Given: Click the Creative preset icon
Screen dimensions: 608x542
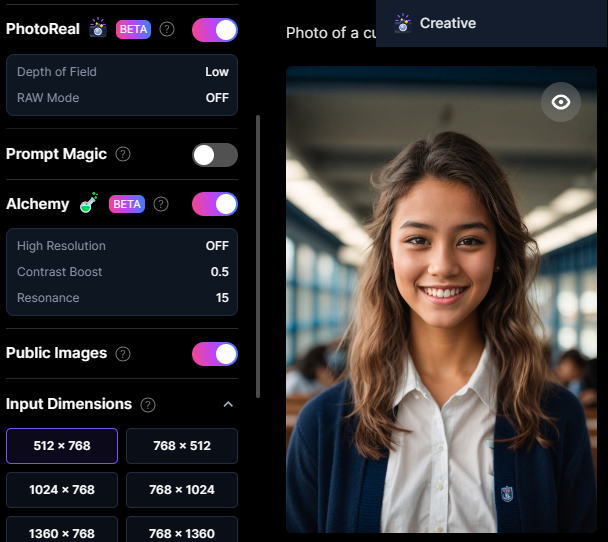Looking at the screenshot, I should [x=403, y=22].
